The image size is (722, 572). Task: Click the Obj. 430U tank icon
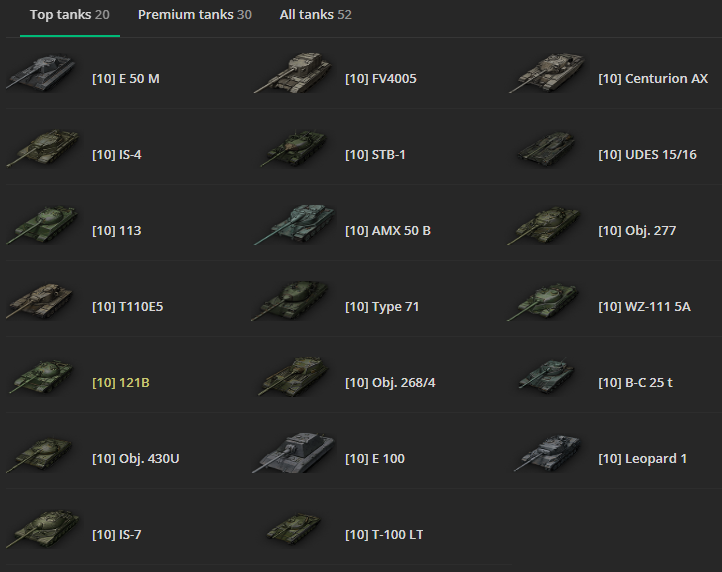coord(40,454)
